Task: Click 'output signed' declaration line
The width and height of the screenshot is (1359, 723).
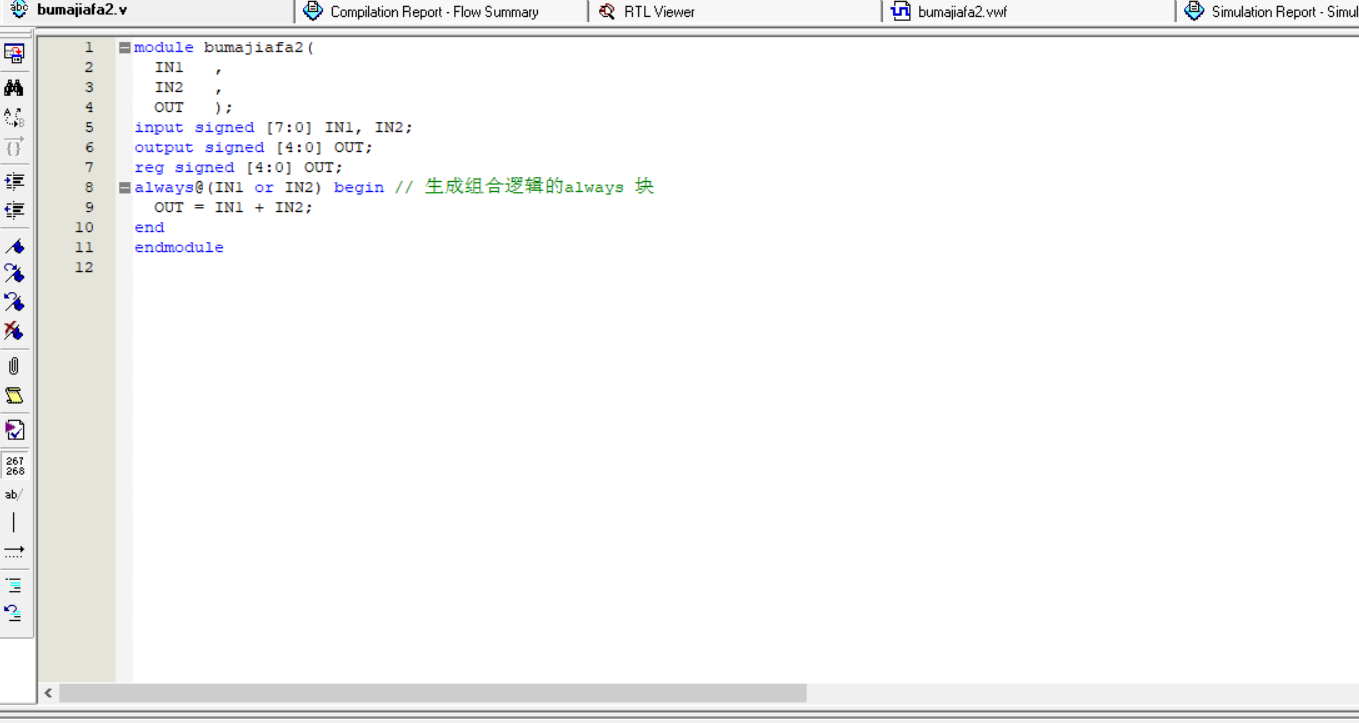Action: [x=253, y=147]
